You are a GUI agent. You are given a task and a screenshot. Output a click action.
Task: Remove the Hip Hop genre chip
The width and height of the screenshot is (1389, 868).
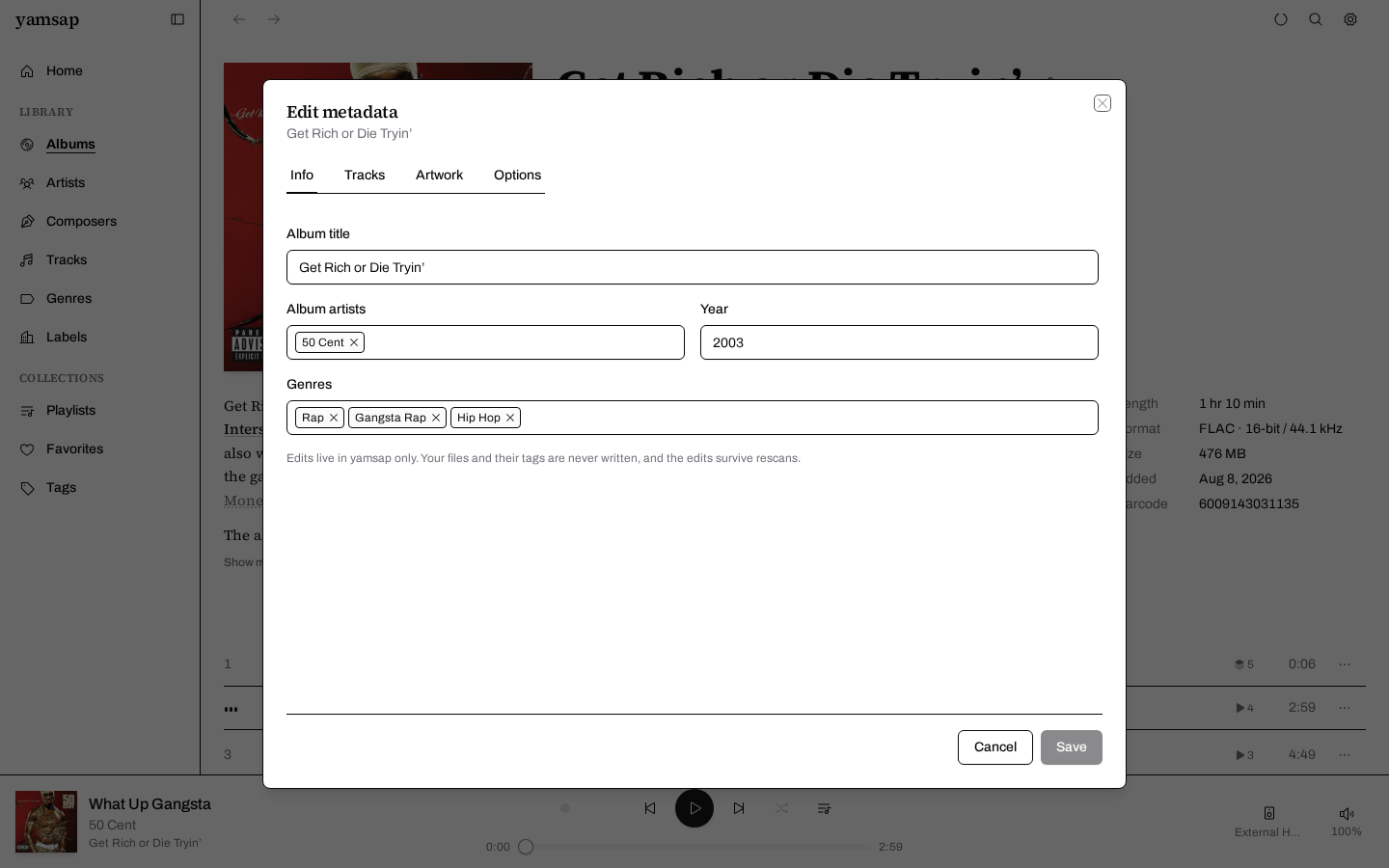click(x=510, y=418)
